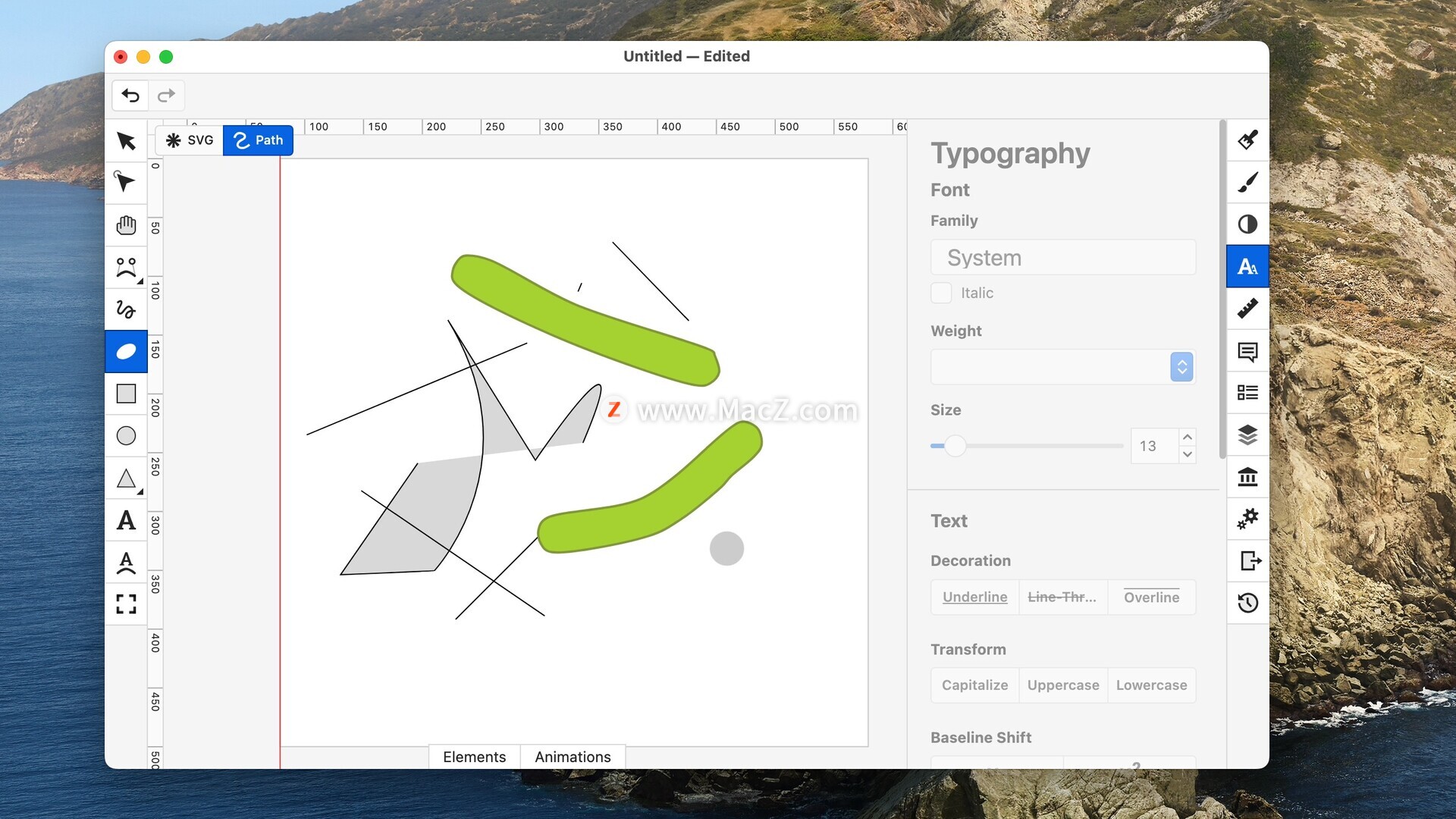Image resolution: width=1456 pixels, height=819 pixels.
Task: Open the gears settings panel
Action: 1247,519
